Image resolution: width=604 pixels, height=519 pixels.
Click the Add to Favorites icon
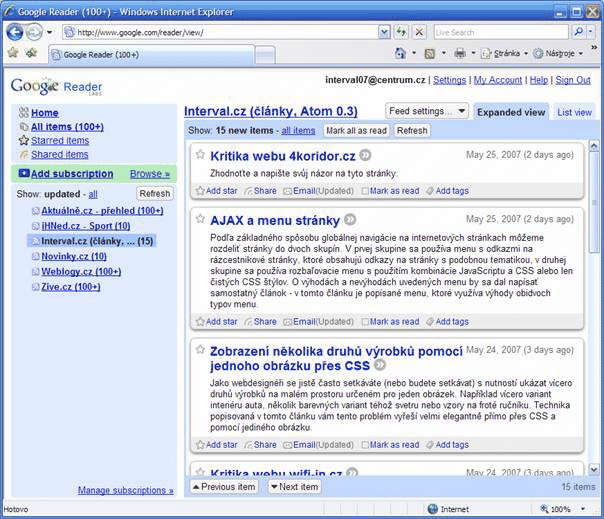tap(31, 52)
